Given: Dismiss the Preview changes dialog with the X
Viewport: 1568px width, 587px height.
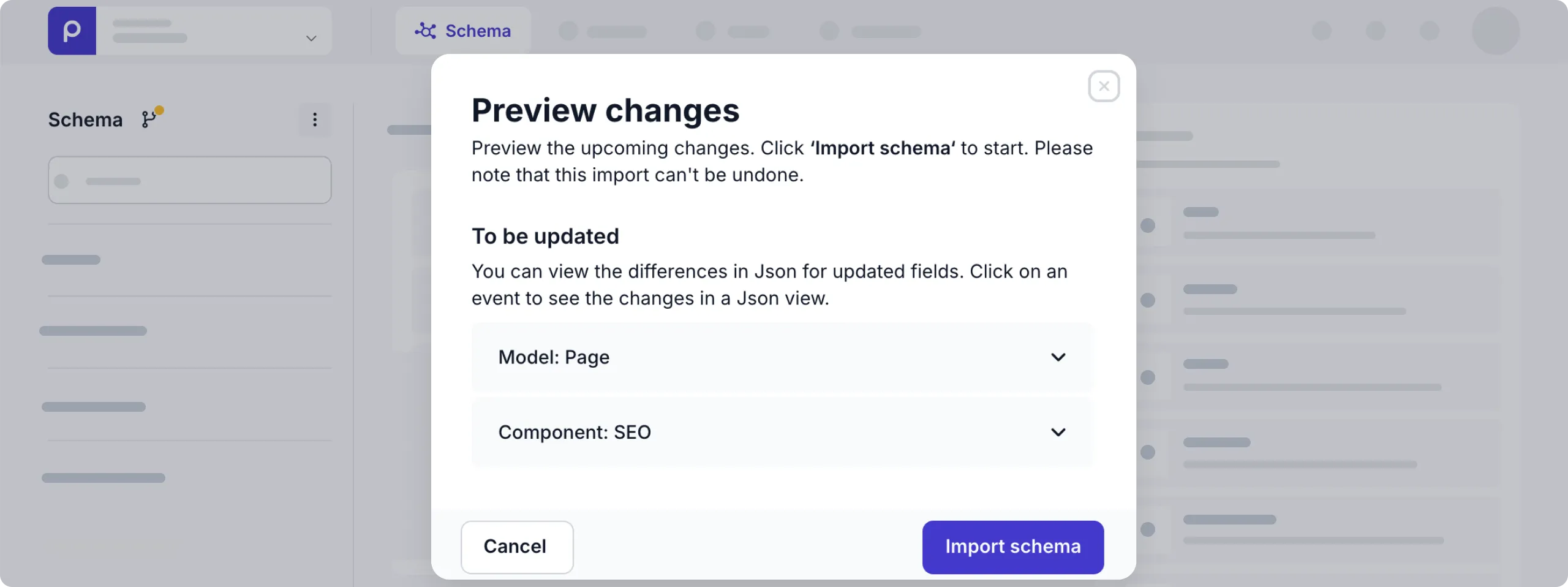Looking at the screenshot, I should [x=1103, y=86].
